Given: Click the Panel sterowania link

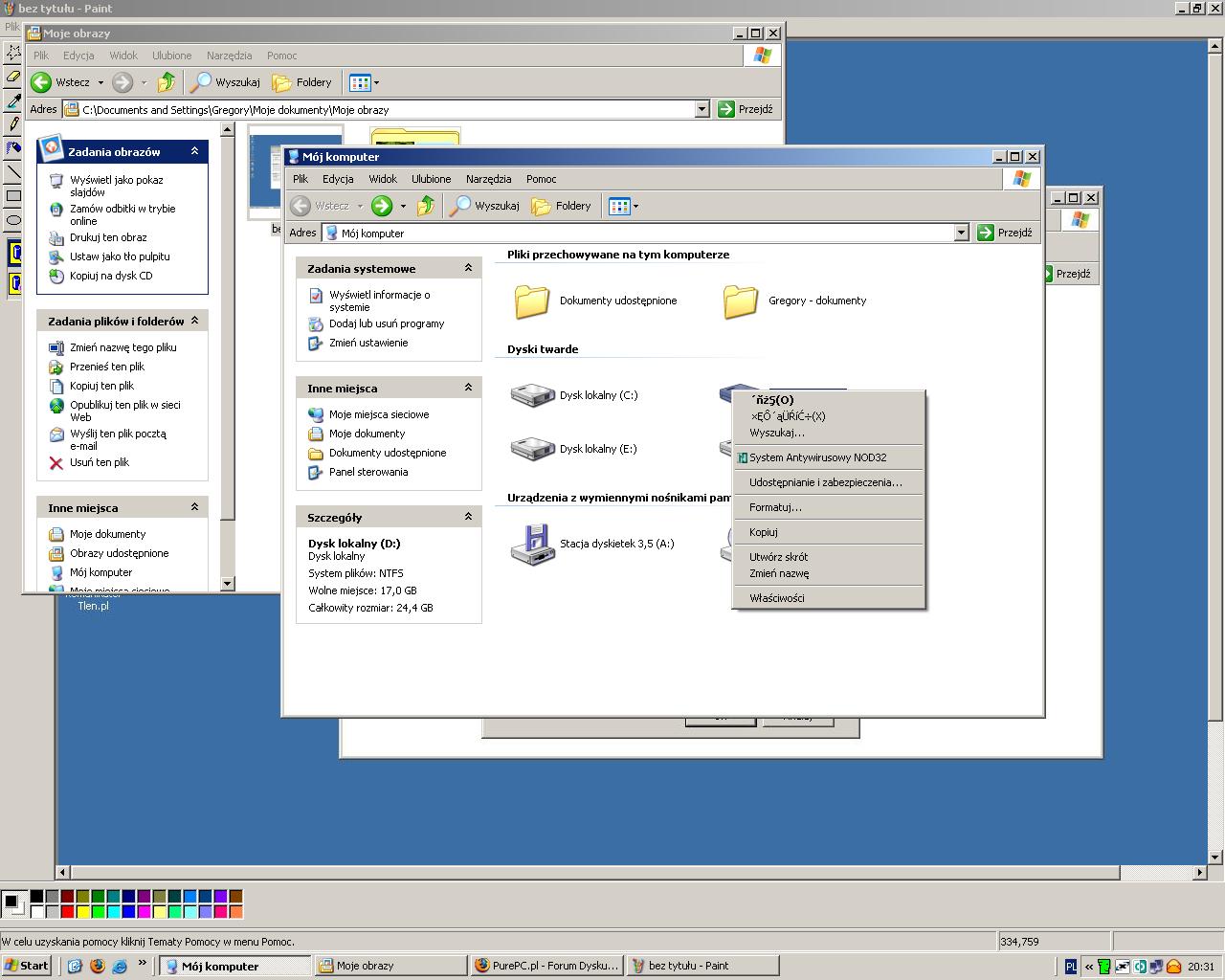Looking at the screenshot, I should (368, 472).
